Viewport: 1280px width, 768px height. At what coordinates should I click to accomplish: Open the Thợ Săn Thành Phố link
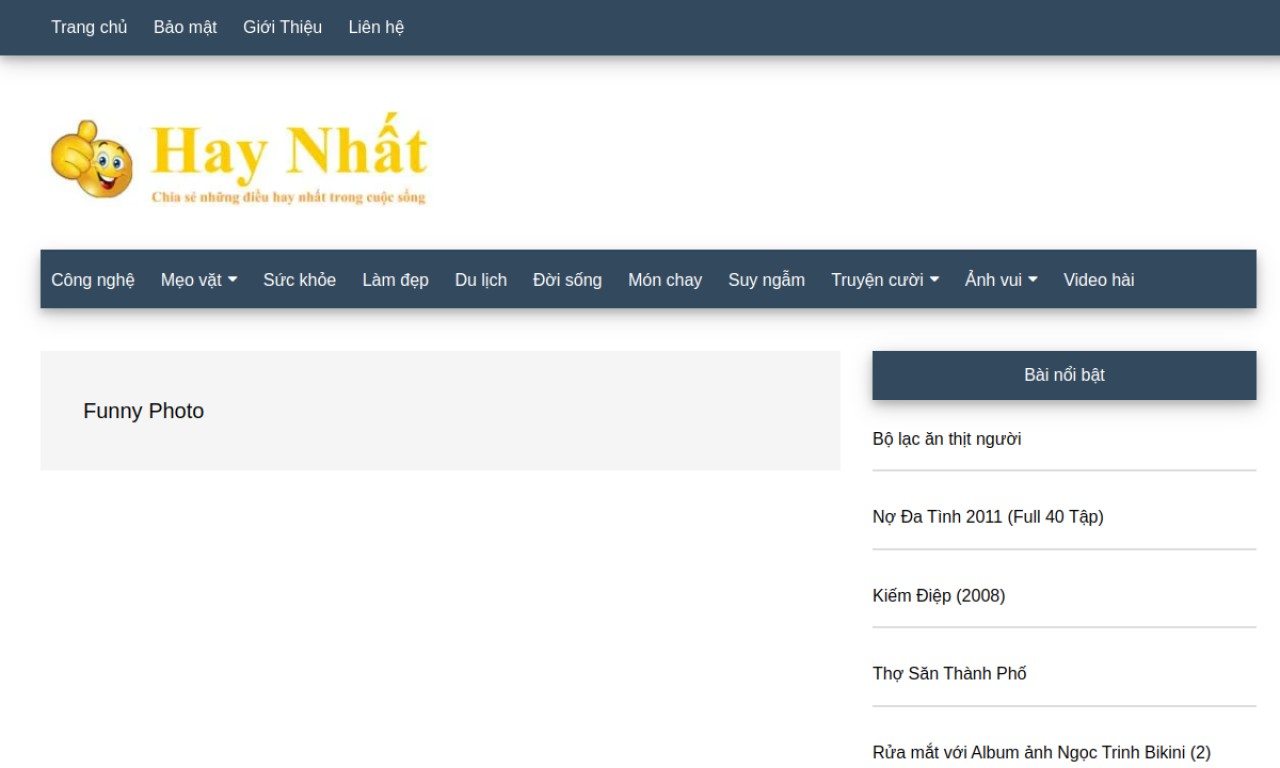pyautogui.click(x=949, y=674)
